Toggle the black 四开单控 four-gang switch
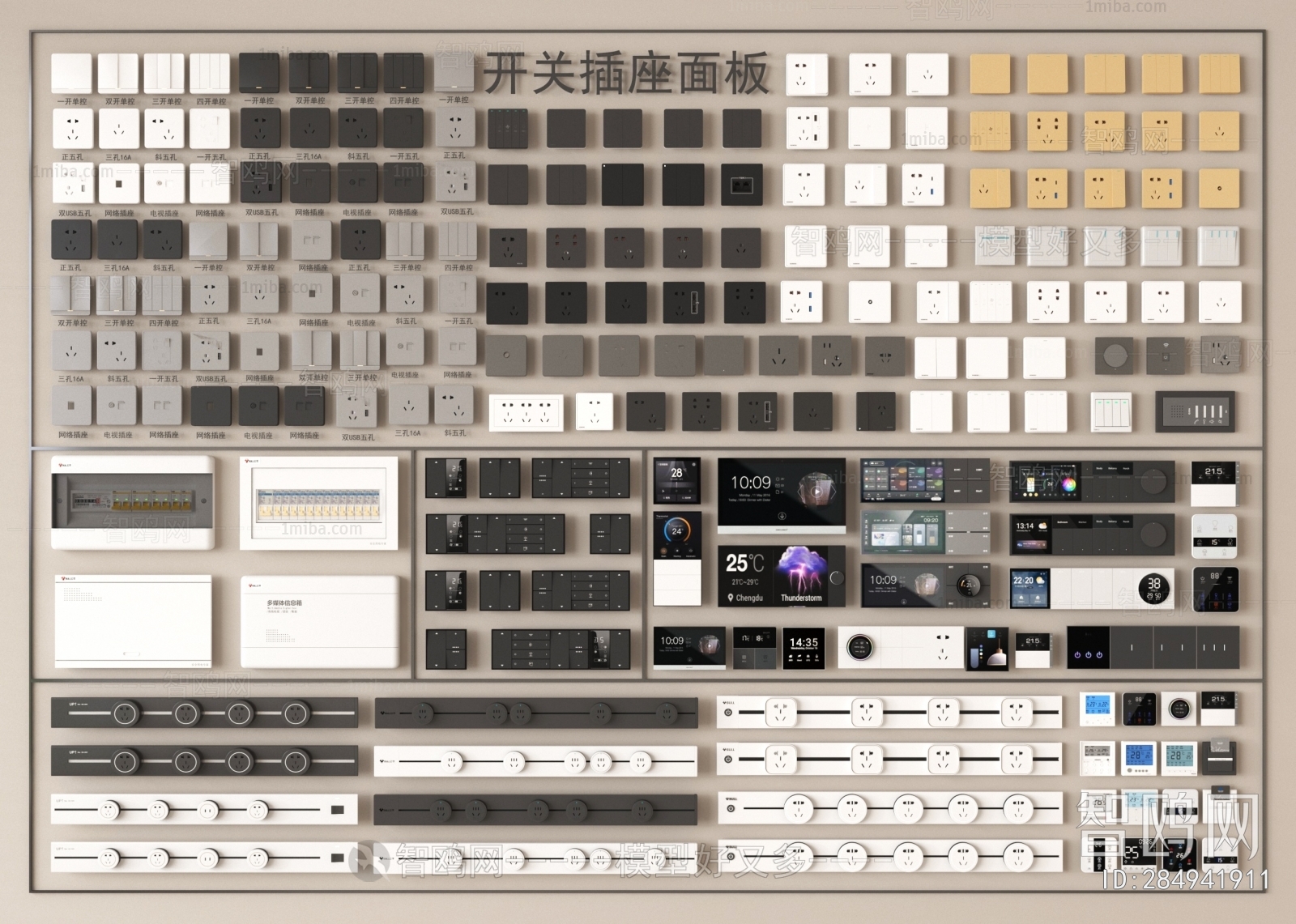The image size is (1296, 924). click(x=403, y=75)
